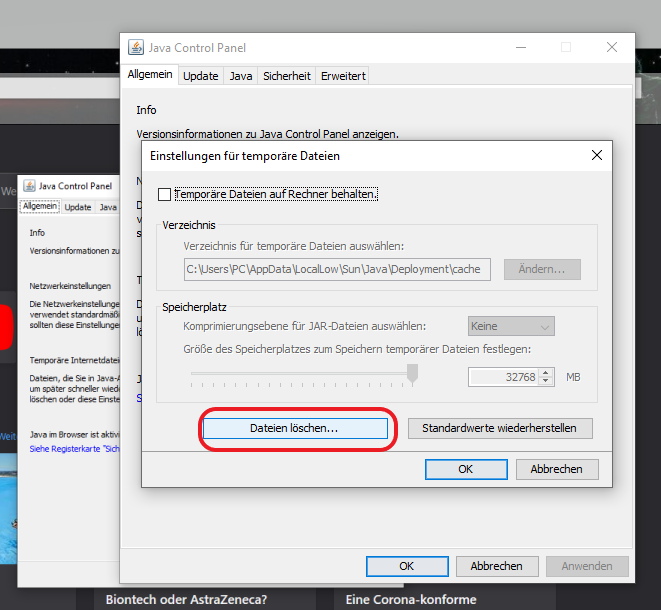Minimize the main Java Control Panel window

click(521, 47)
